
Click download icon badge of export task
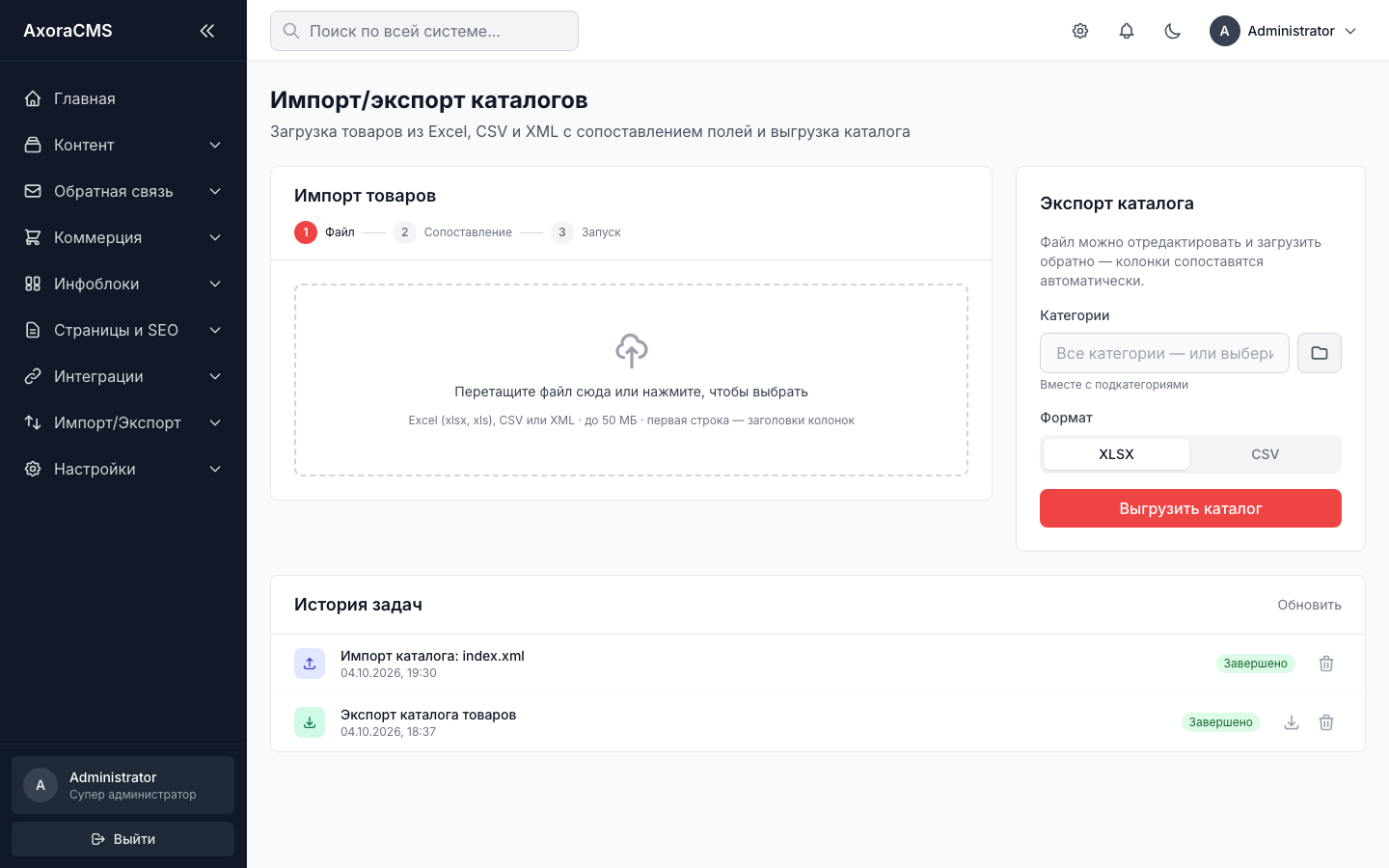(x=310, y=722)
